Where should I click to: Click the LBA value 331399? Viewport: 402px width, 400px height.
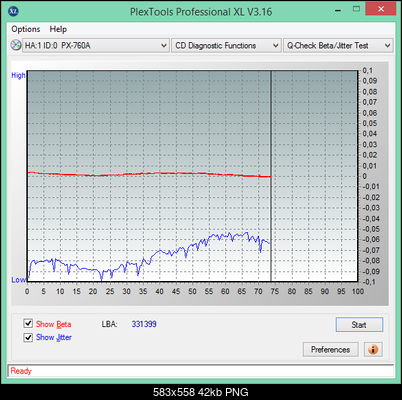pos(144,324)
